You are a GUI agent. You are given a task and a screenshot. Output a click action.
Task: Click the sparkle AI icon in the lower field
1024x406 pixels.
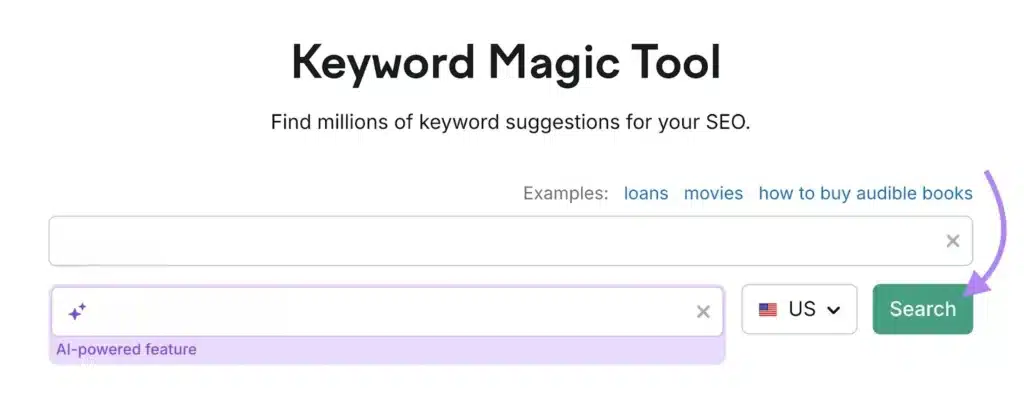[77, 312]
